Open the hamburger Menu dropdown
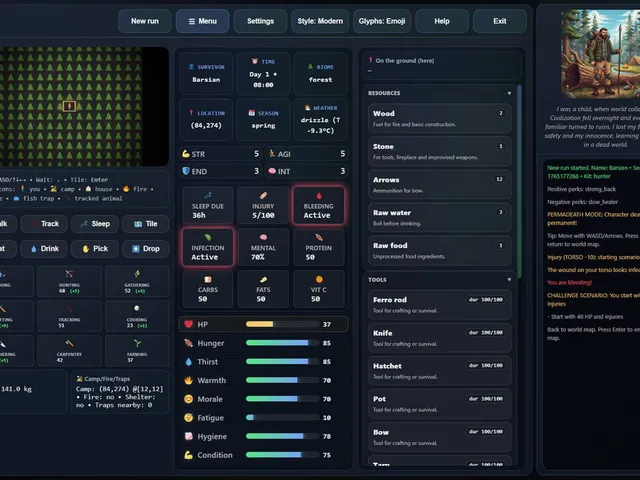Image resolution: width=640 pixels, height=480 pixels. coord(202,21)
